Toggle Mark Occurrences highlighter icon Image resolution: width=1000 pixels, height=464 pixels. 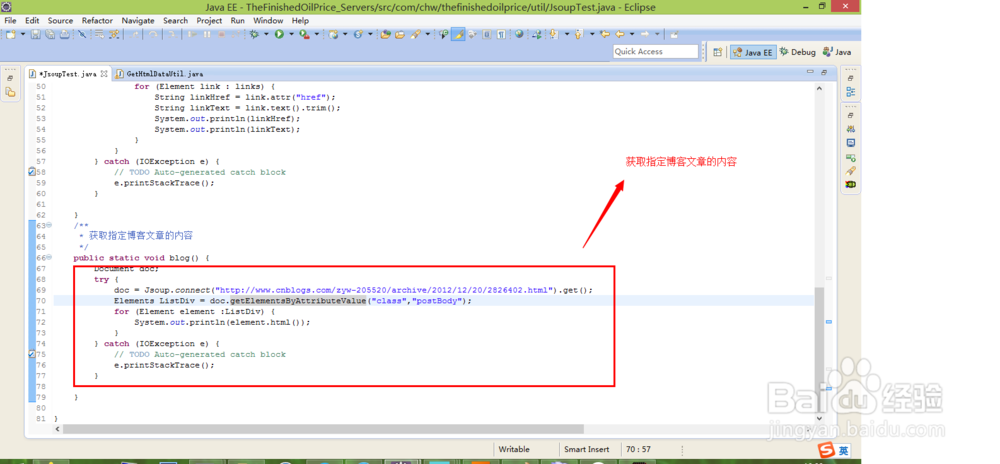tap(458, 34)
